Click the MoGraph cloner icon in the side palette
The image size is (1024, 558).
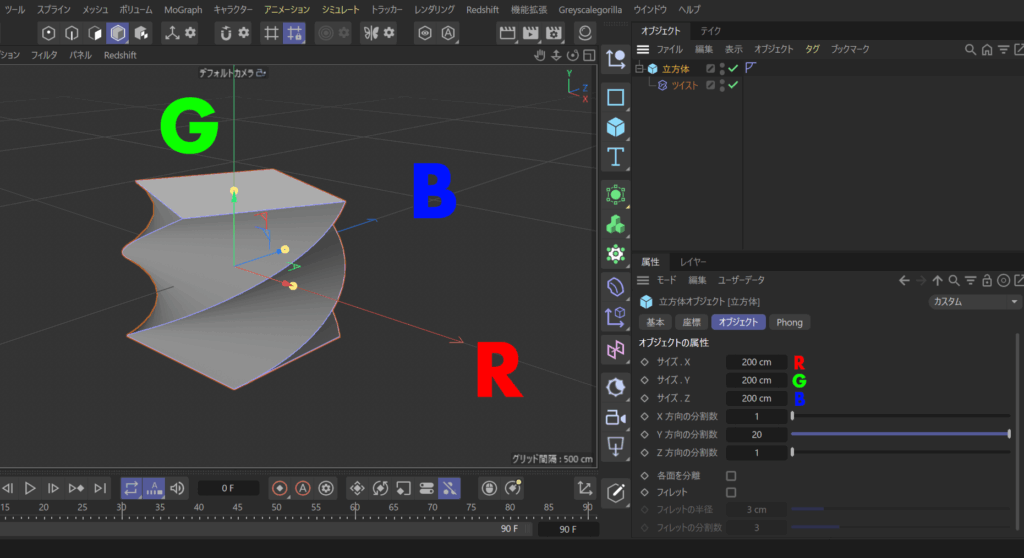(616, 224)
